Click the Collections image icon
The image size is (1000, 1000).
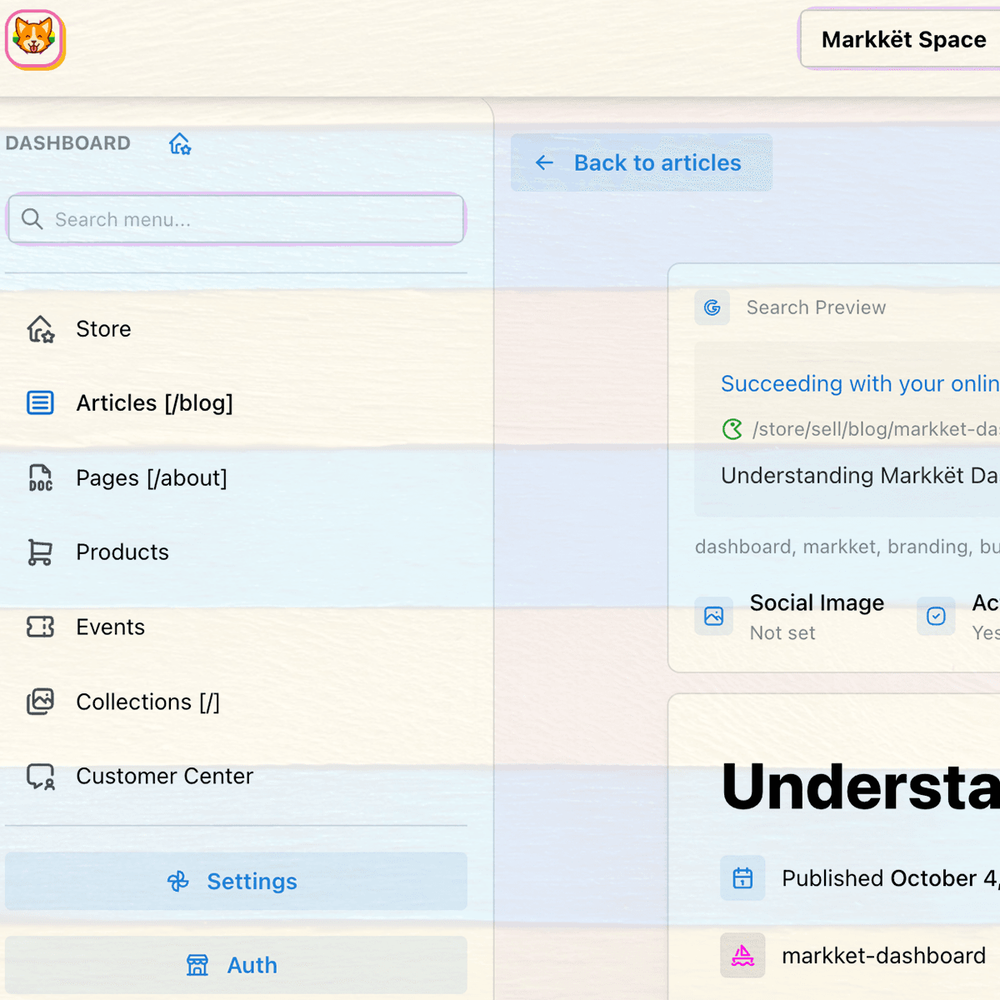click(x=40, y=701)
